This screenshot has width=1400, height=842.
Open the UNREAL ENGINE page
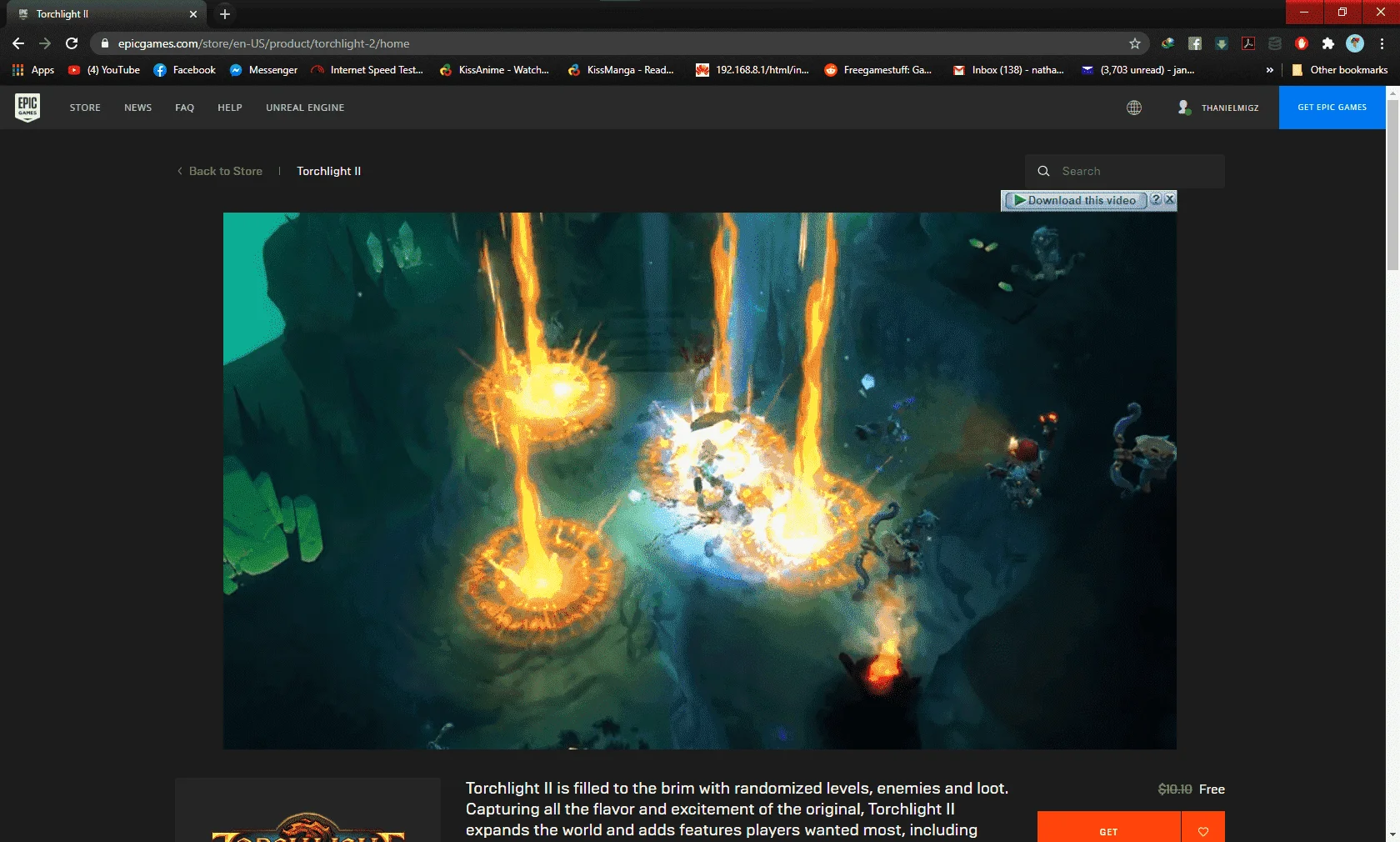click(x=305, y=108)
